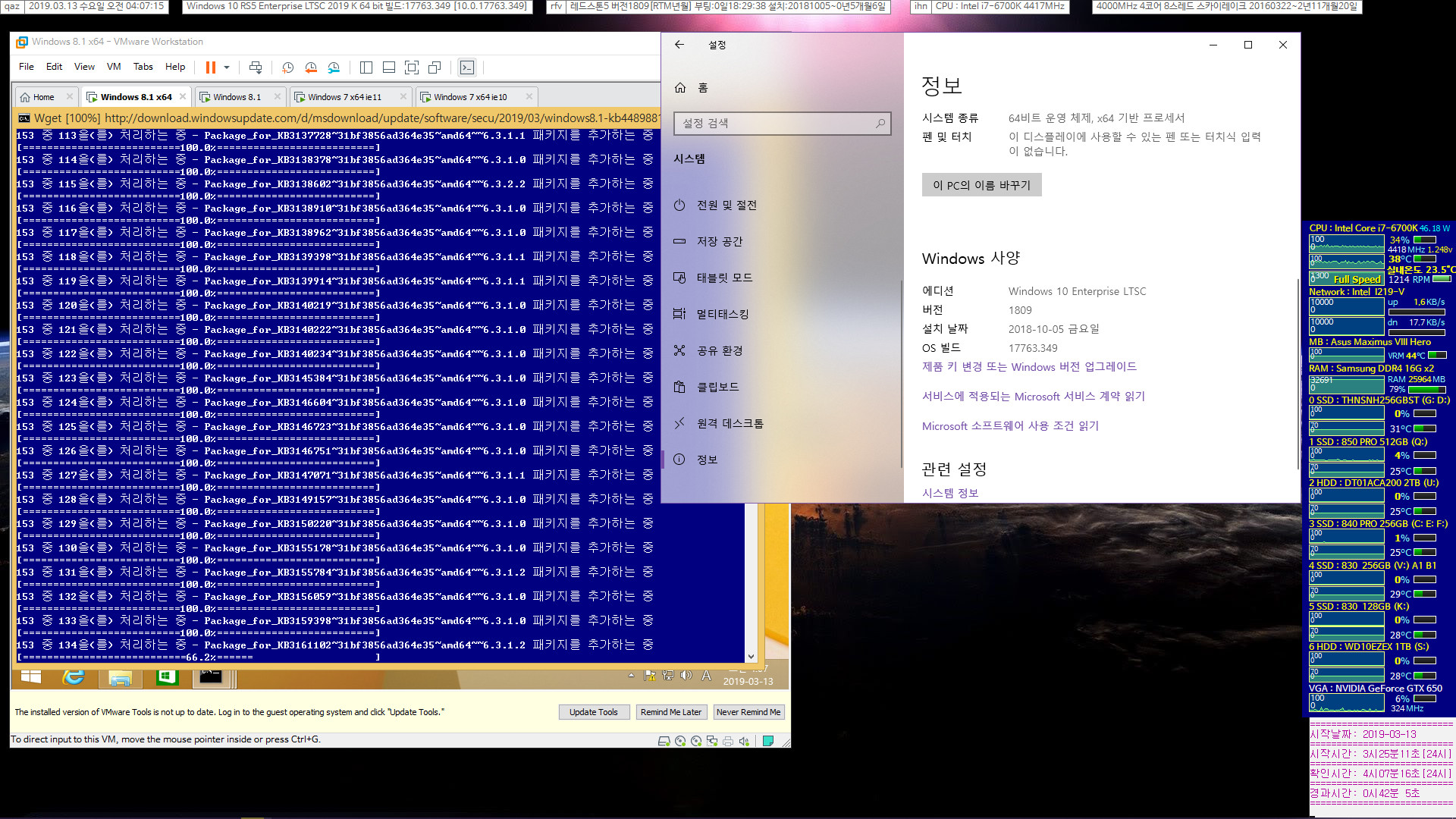Toggle the library sidebar panel icon in VMware
This screenshot has width=1456, height=819.
coord(366,67)
